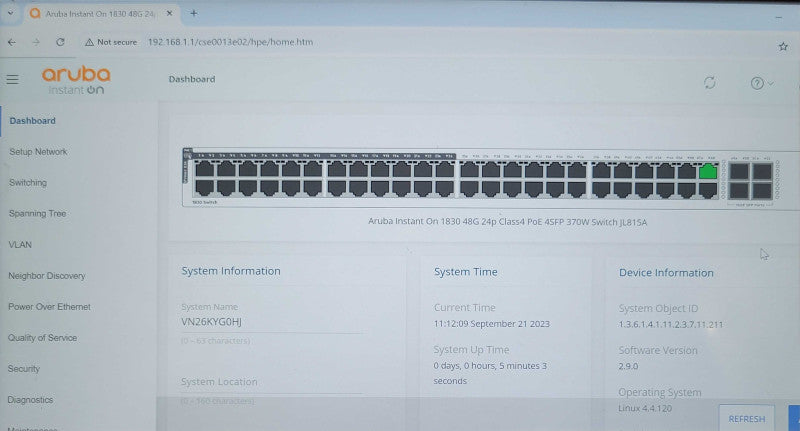Open the help question mark menu
The height and width of the screenshot is (431, 800).
(x=762, y=83)
